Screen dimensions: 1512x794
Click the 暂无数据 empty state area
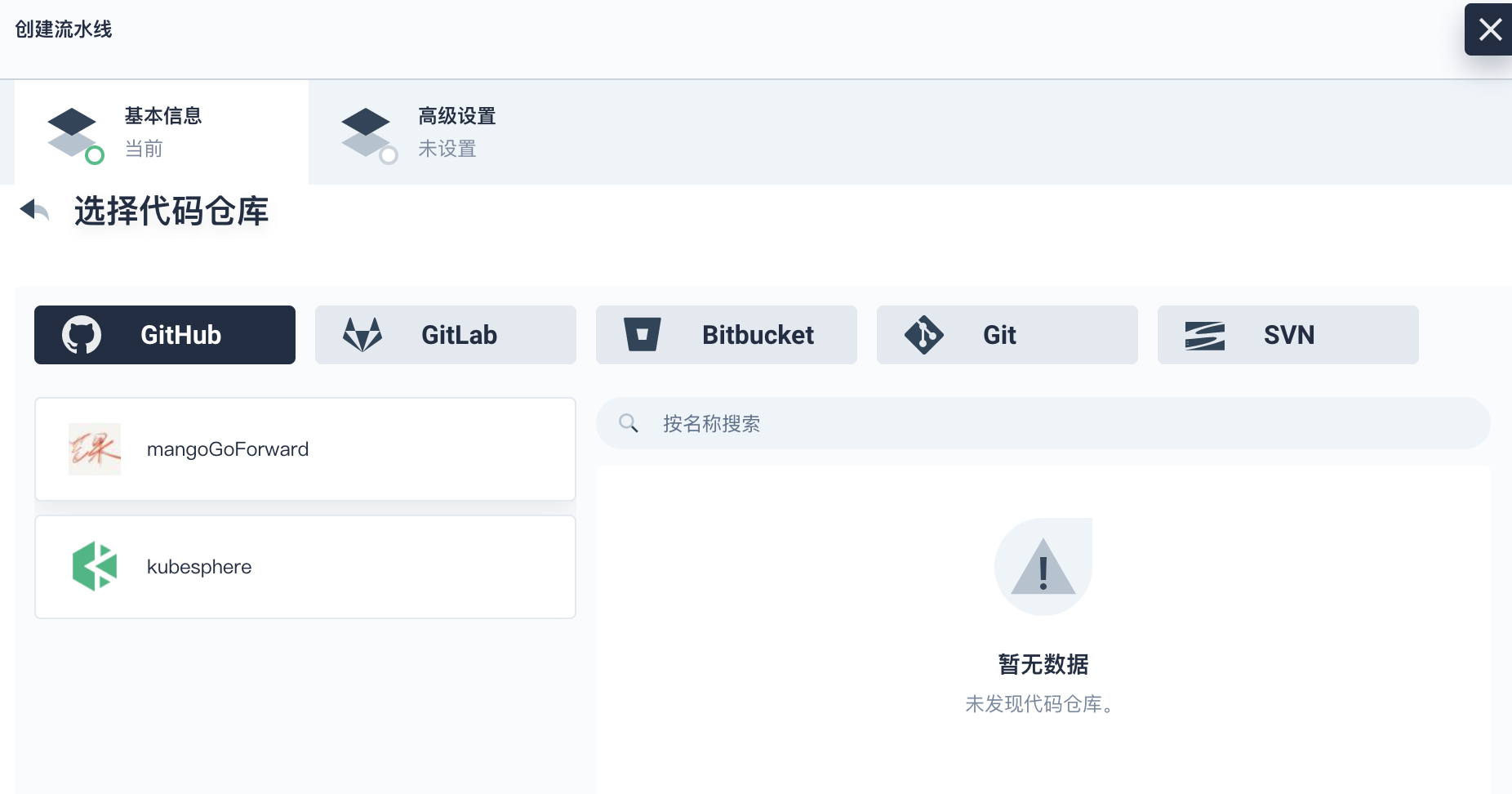click(x=1043, y=664)
